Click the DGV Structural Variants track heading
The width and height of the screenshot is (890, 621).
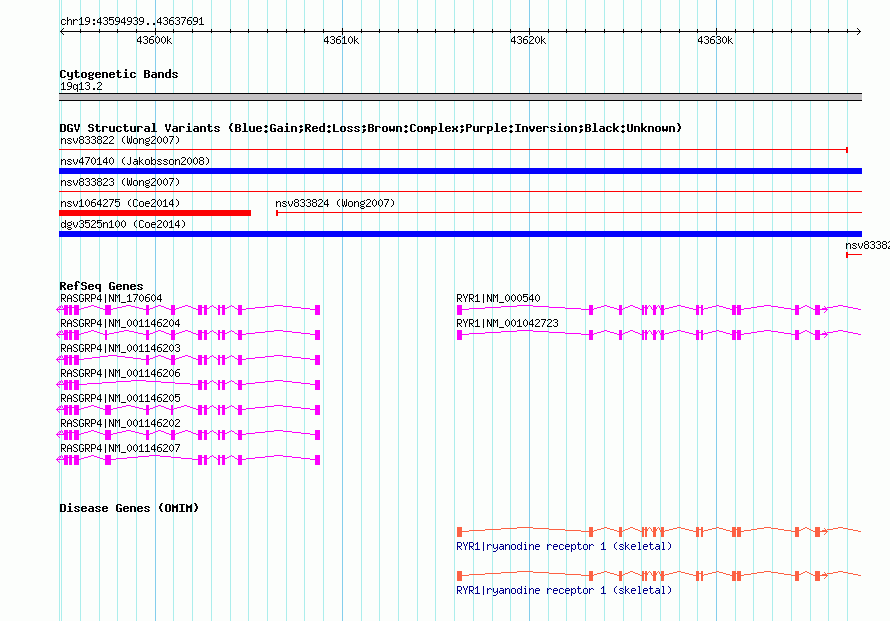click(x=370, y=128)
